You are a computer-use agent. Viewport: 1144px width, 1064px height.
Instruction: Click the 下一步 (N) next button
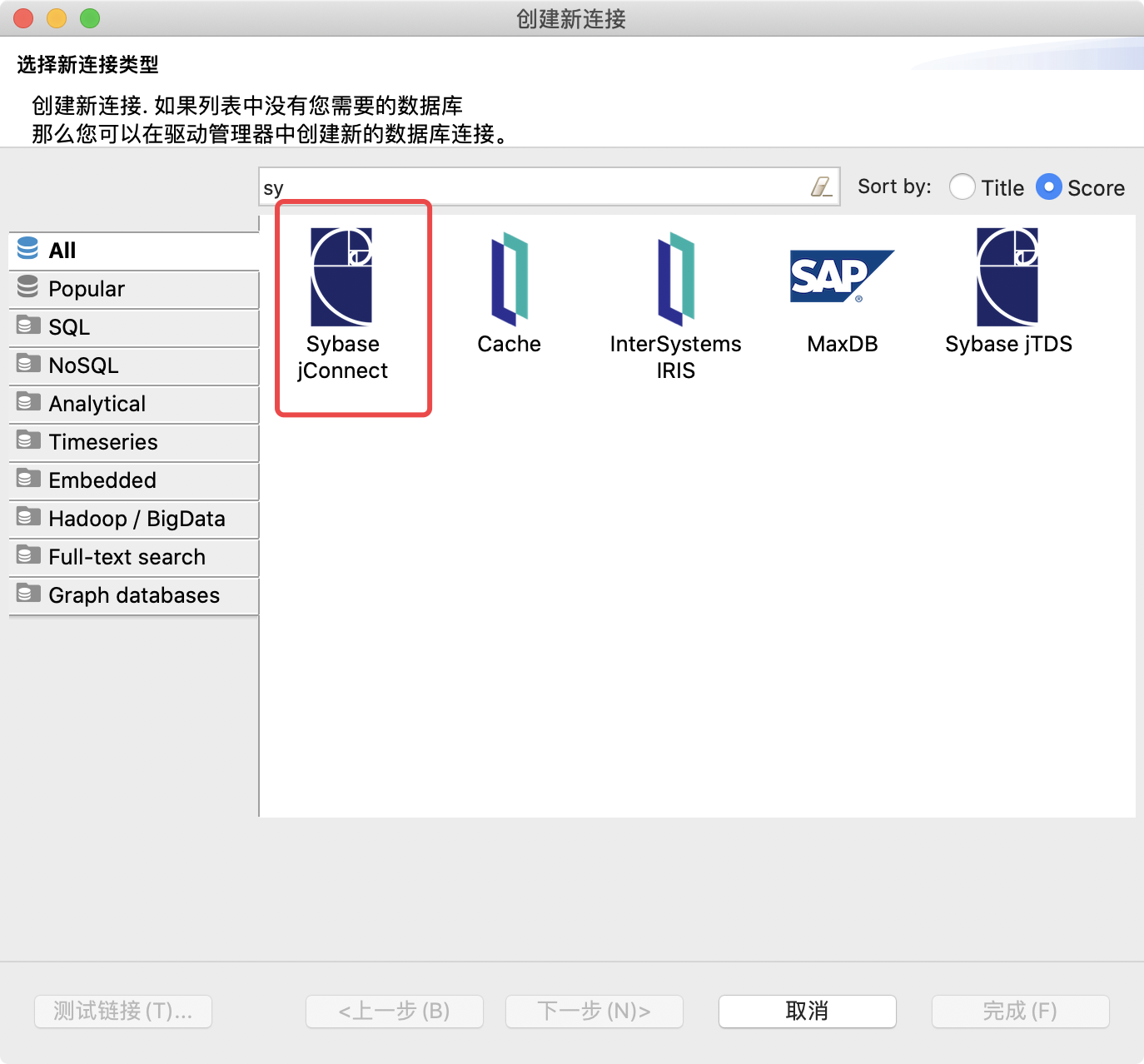click(x=594, y=1012)
